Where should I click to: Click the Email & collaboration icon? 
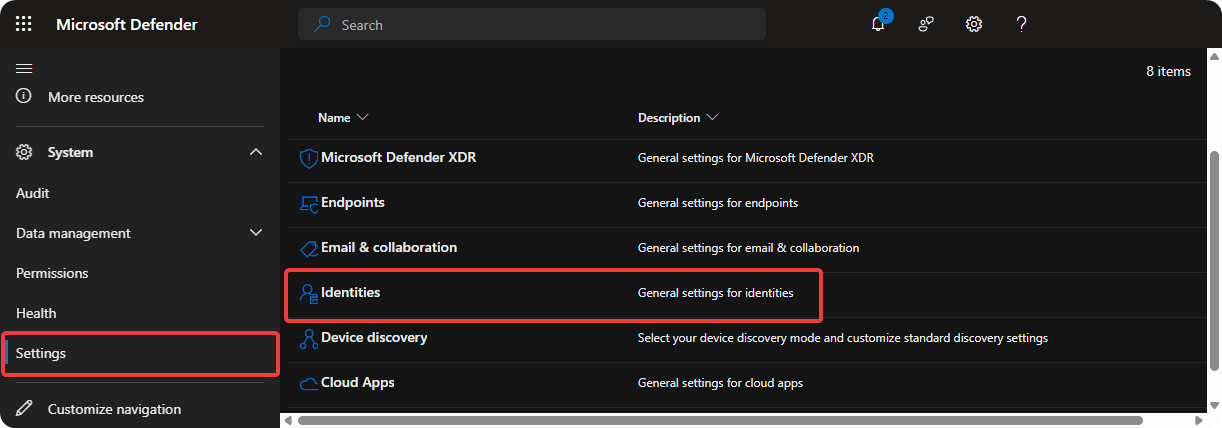[308, 248]
